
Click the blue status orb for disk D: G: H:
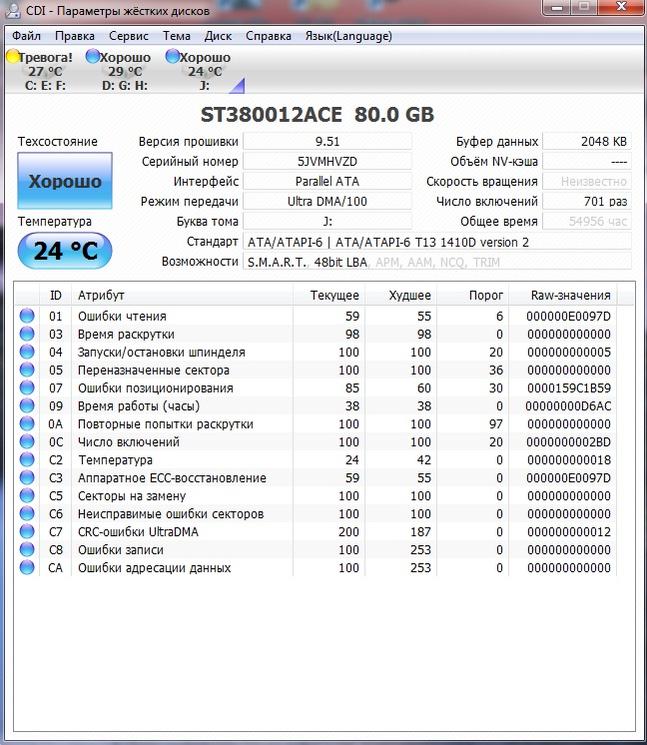[x=92, y=57]
